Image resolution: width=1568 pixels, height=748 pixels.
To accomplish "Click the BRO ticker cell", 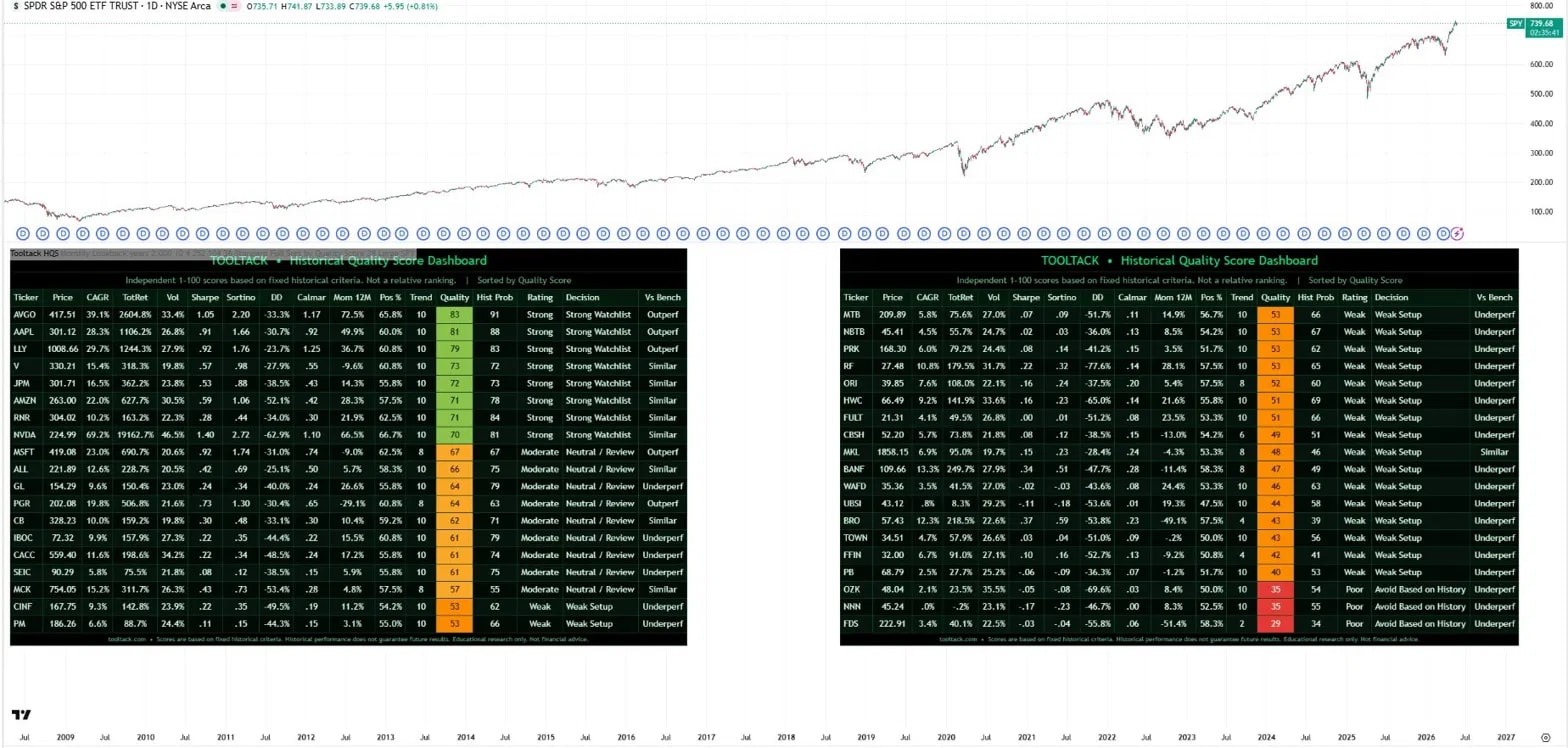I will click(x=856, y=522).
